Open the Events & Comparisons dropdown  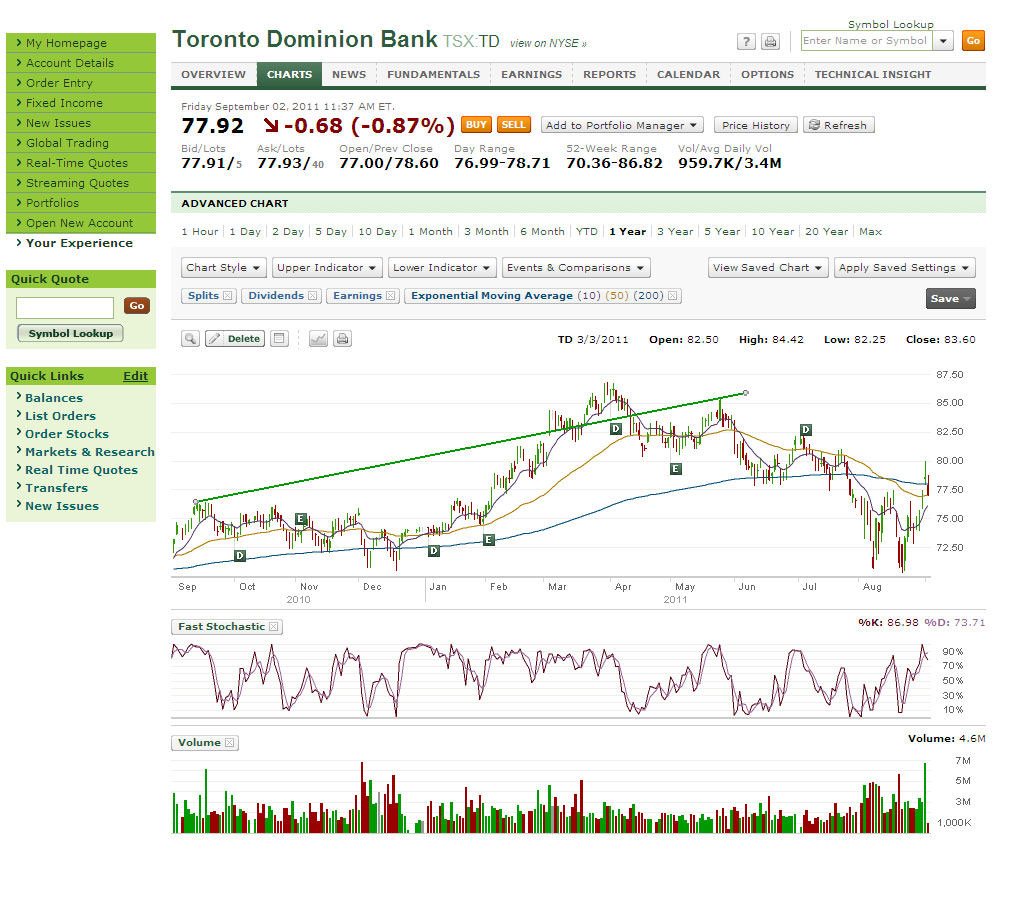point(576,268)
